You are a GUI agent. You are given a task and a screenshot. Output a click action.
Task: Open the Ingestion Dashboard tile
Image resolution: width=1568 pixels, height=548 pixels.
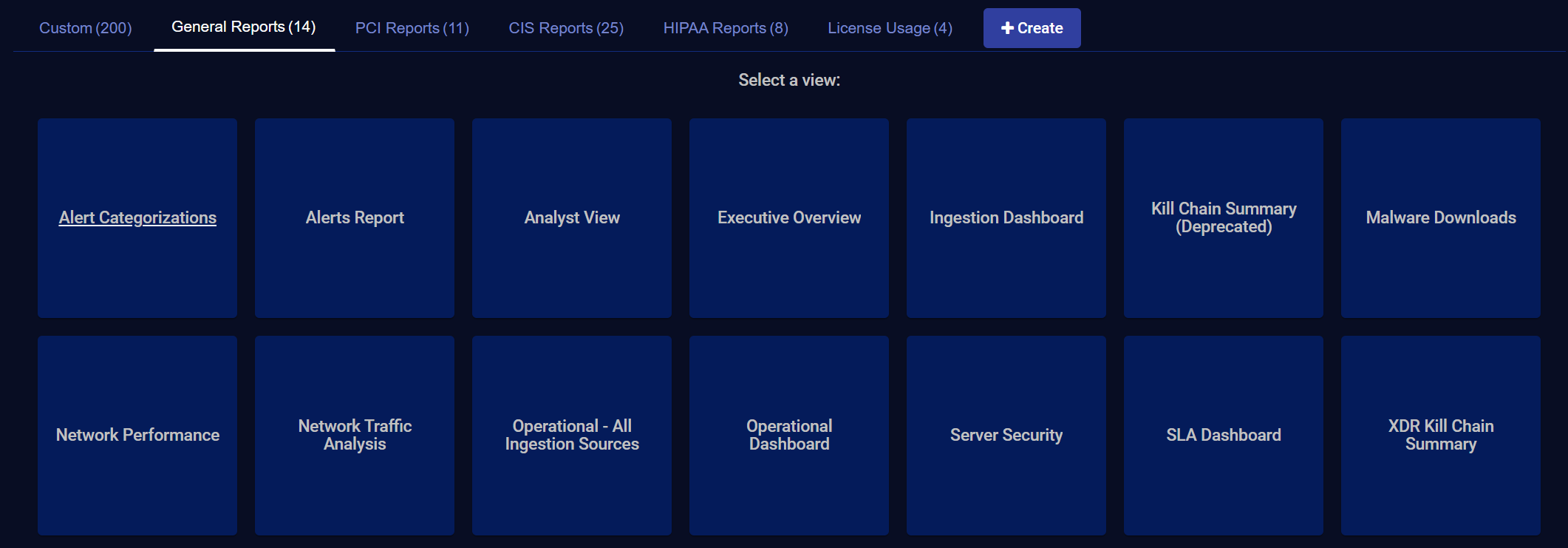pos(1006,217)
